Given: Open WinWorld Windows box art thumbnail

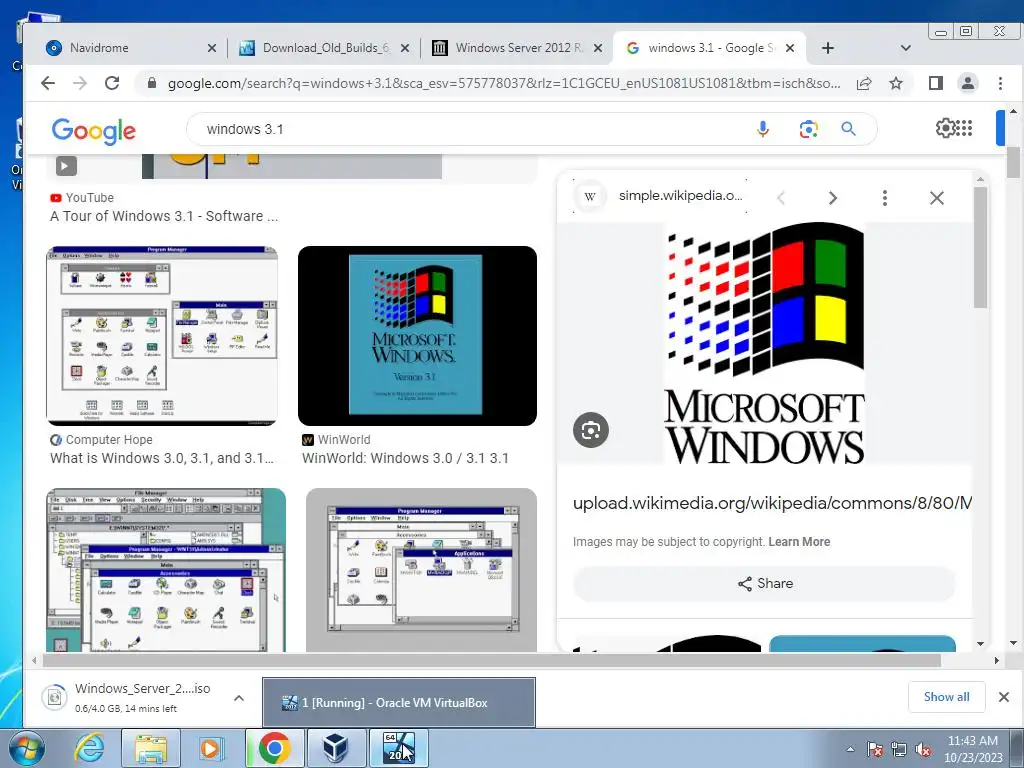Looking at the screenshot, I should pos(417,336).
